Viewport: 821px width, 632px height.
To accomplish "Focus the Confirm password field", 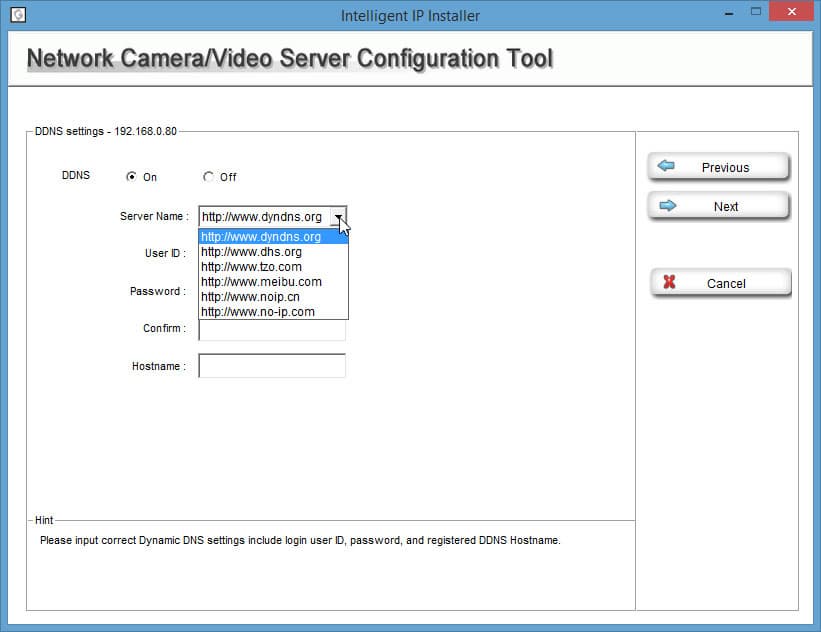I will (272, 330).
